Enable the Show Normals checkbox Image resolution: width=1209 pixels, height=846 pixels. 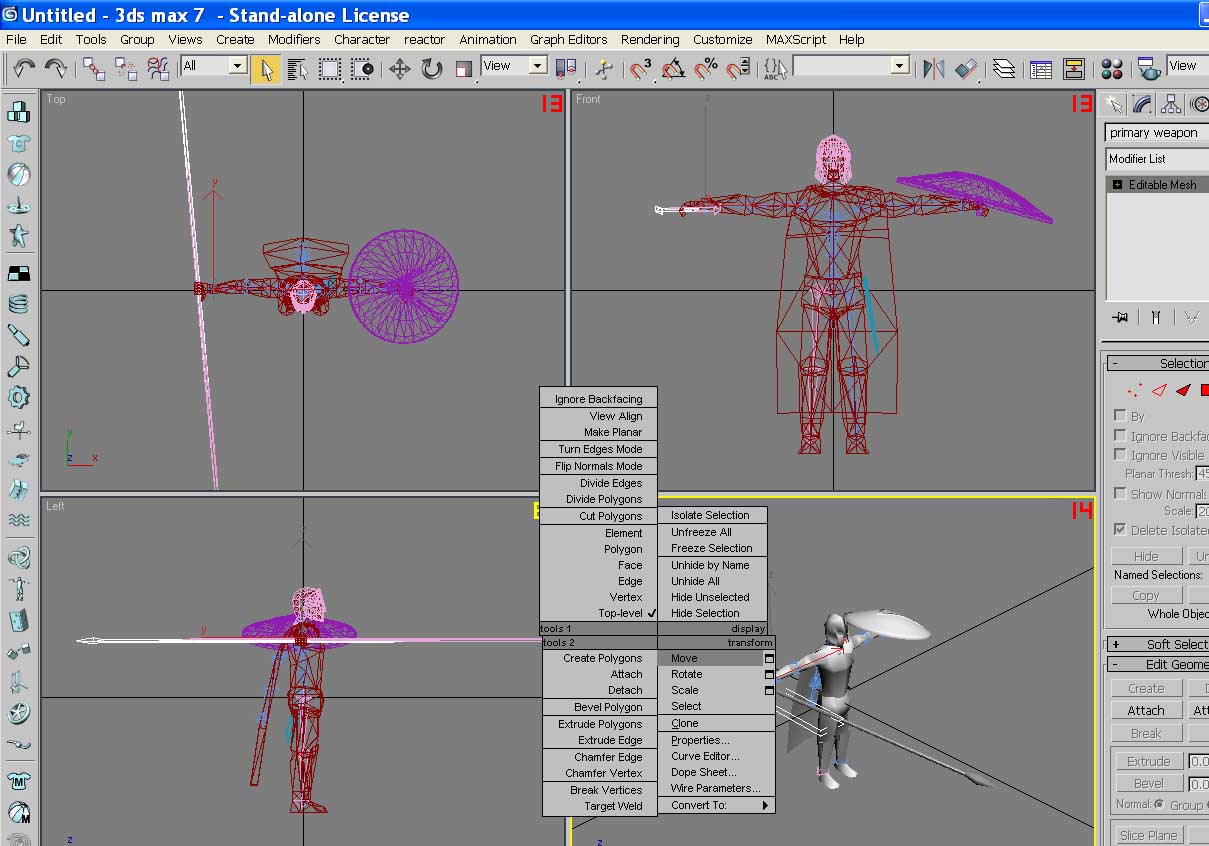(x=1120, y=494)
